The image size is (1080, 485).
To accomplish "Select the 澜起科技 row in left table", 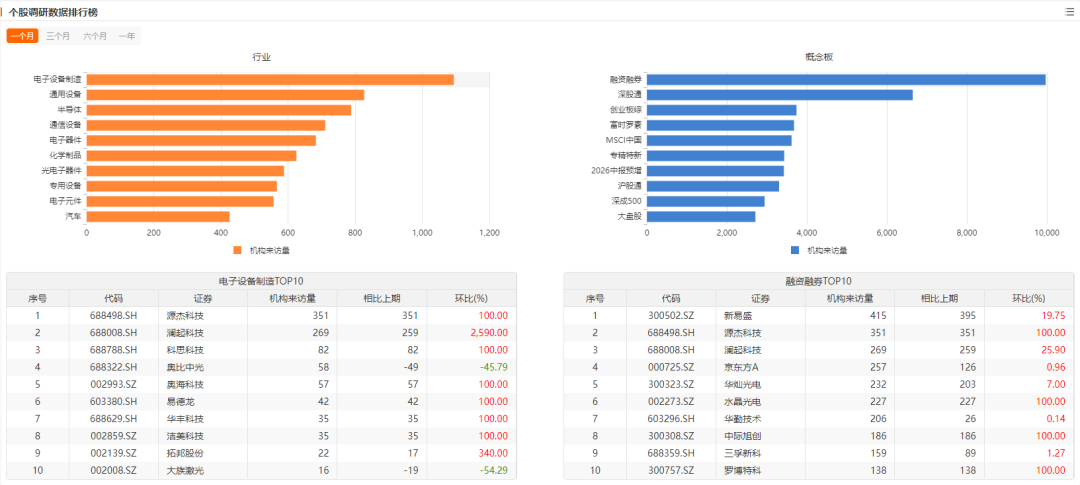I will click(x=262, y=333).
